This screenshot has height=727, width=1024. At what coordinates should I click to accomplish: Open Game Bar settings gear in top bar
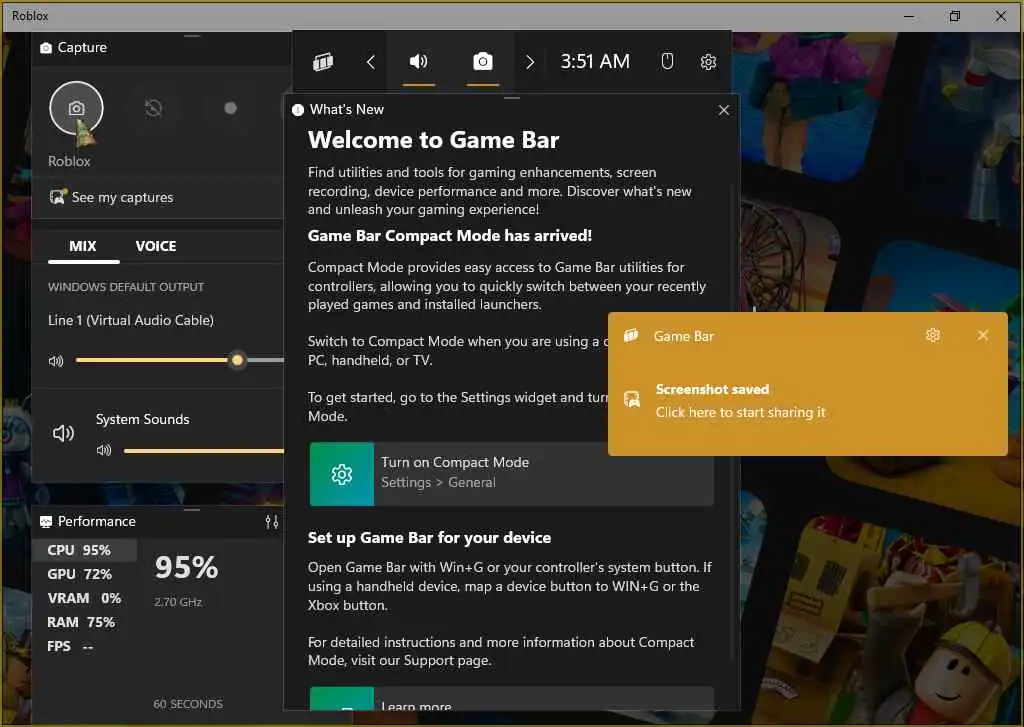click(x=709, y=62)
